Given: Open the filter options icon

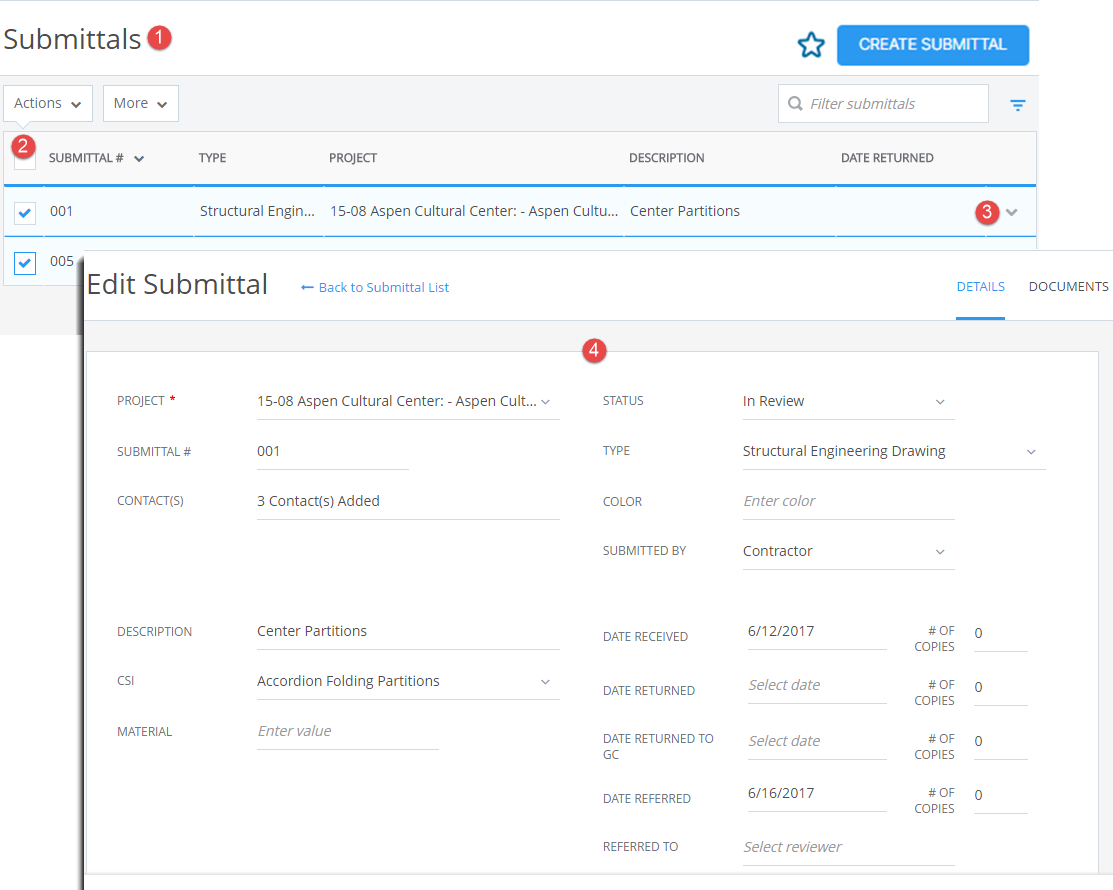Looking at the screenshot, I should tap(1017, 105).
